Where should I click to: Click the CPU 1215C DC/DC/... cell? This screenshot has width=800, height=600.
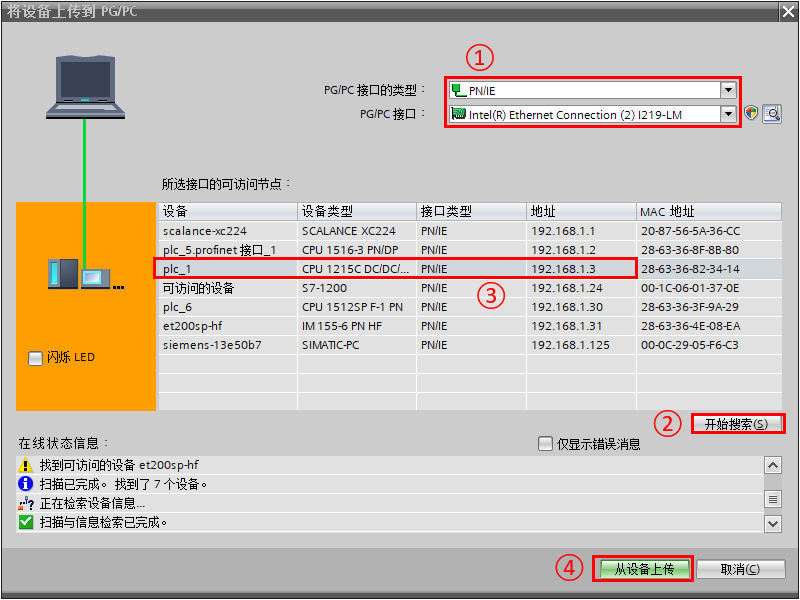point(356,269)
